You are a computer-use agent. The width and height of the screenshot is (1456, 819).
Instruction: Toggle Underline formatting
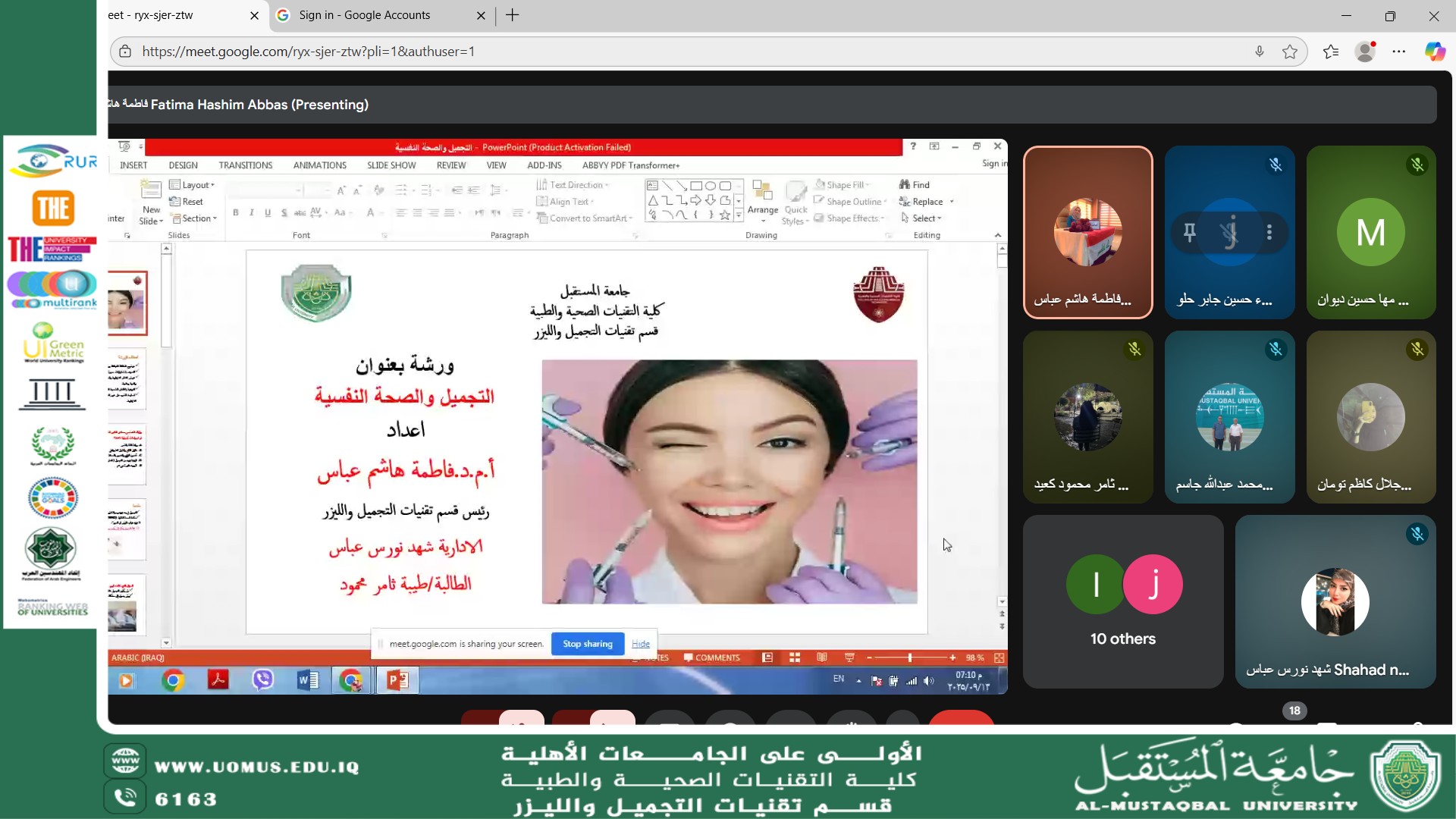coord(268,213)
